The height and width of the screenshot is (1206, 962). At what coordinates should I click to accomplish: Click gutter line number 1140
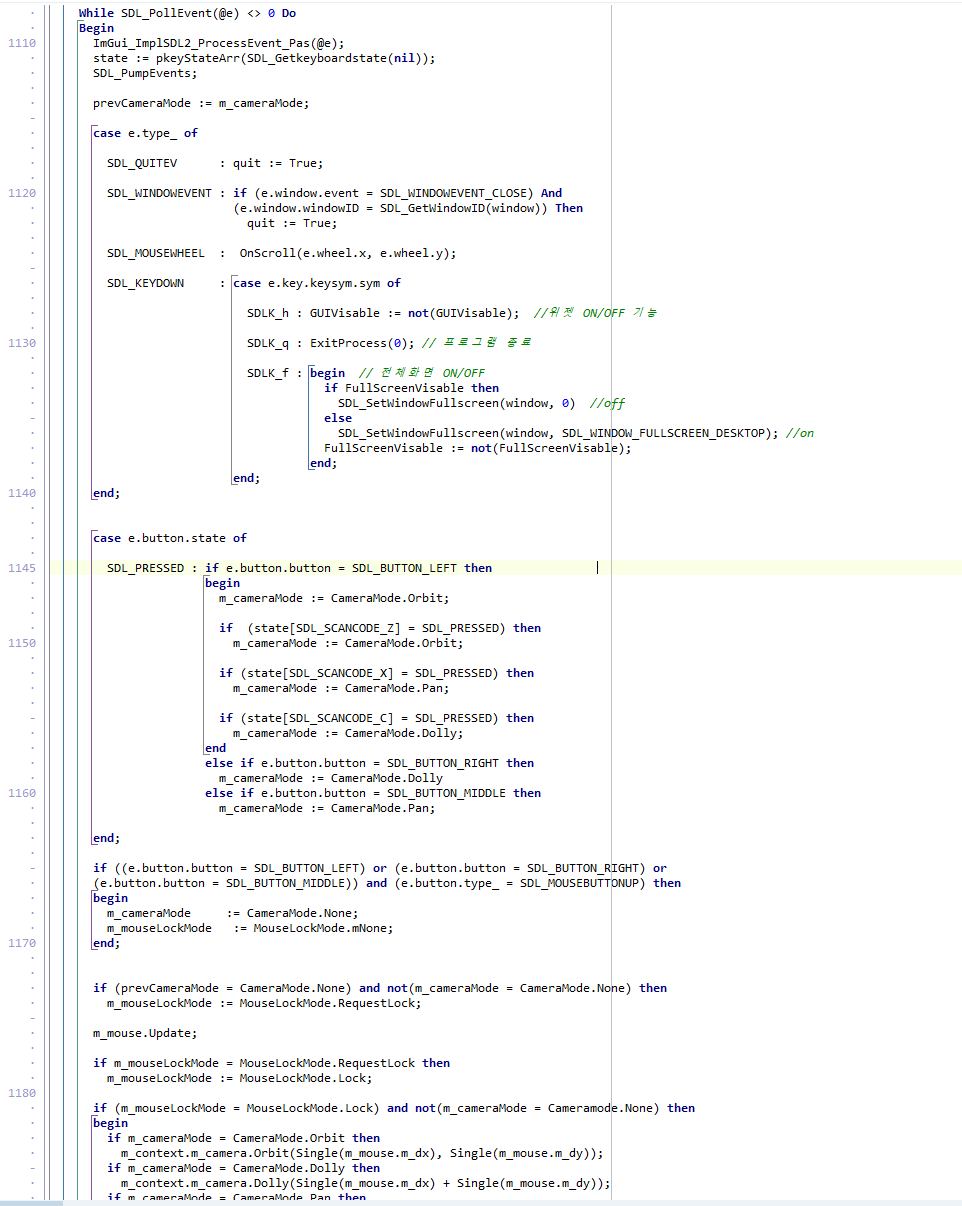(x=21, y=493)
